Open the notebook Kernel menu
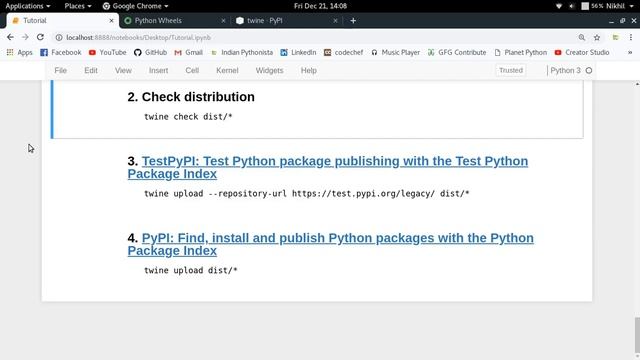 [227, 71]
